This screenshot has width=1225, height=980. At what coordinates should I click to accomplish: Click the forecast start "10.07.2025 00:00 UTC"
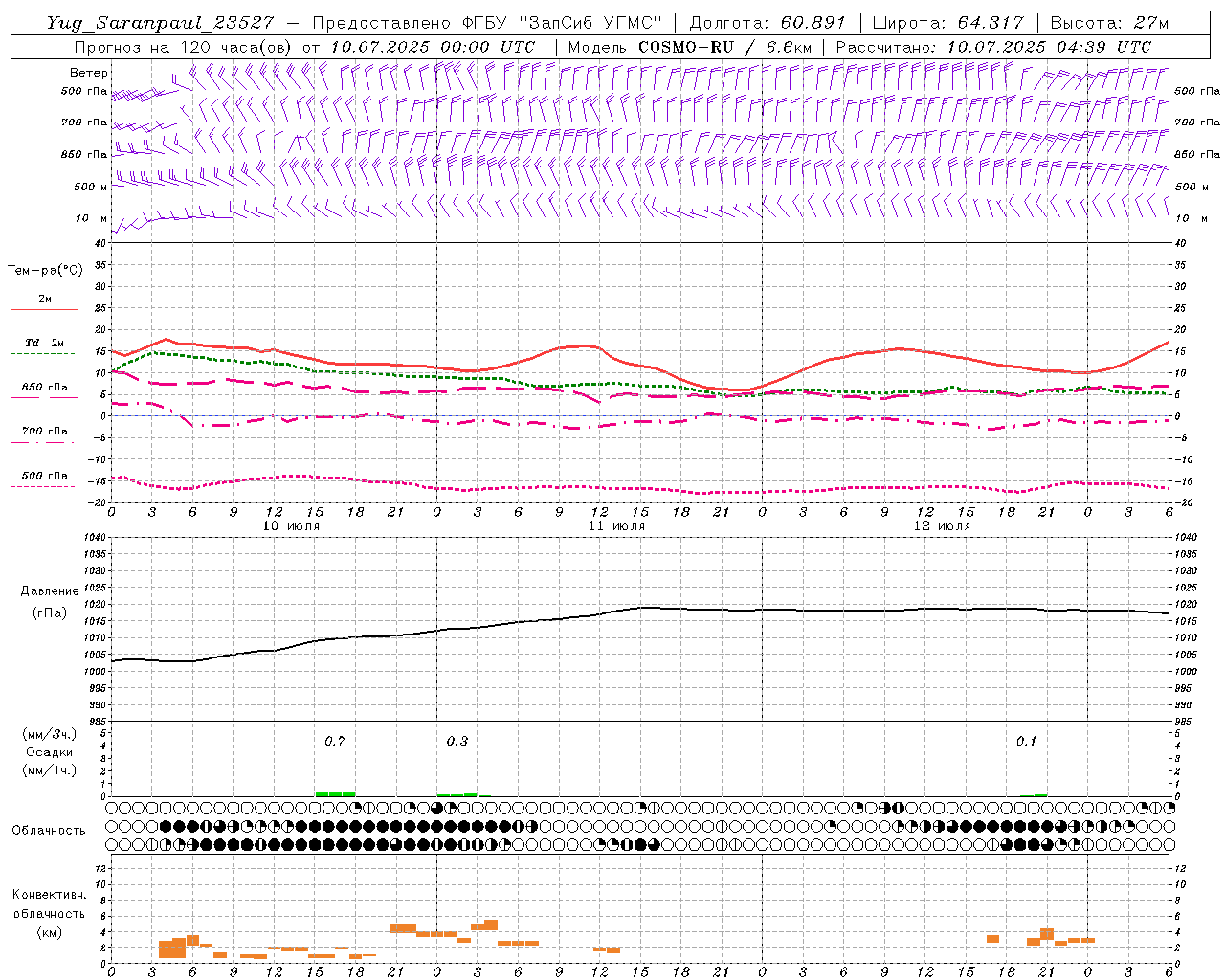pos(433,47)
